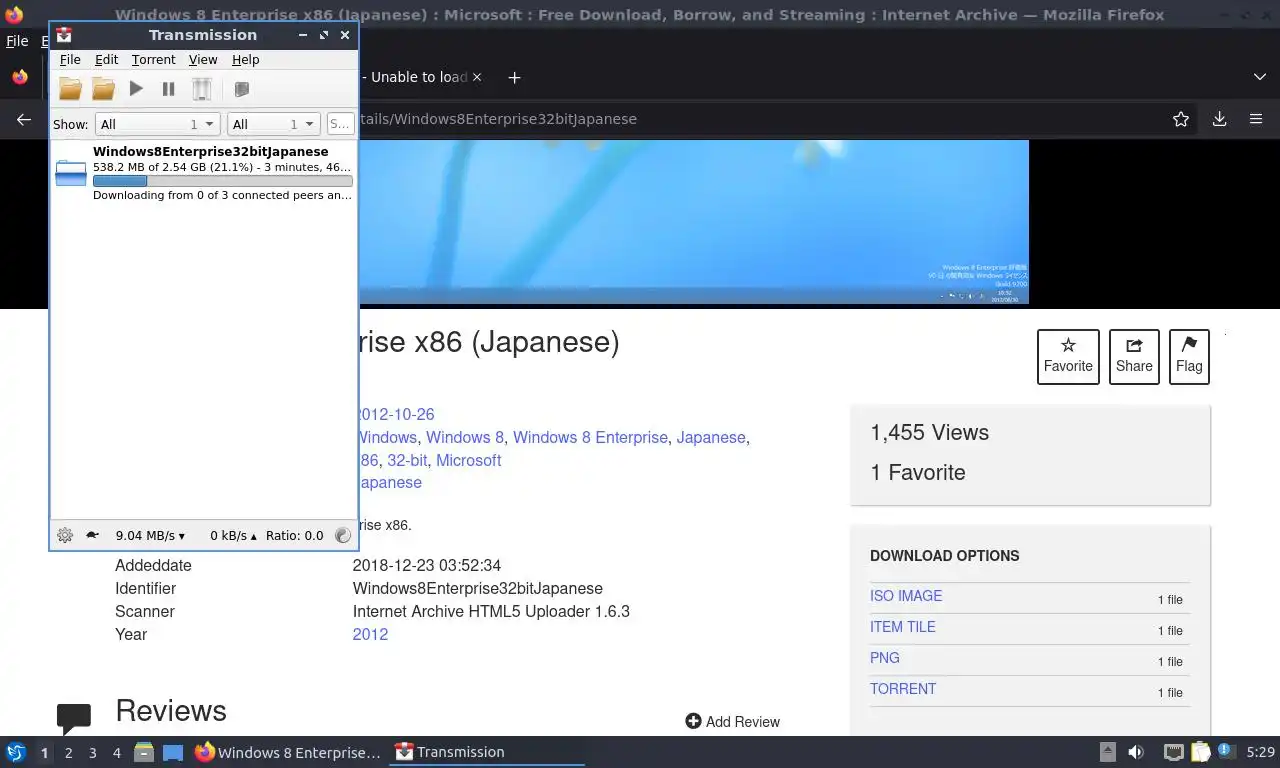Click Add Review on archive page
The width and height of the screenshot is (1280, 768).
point(733,721)
